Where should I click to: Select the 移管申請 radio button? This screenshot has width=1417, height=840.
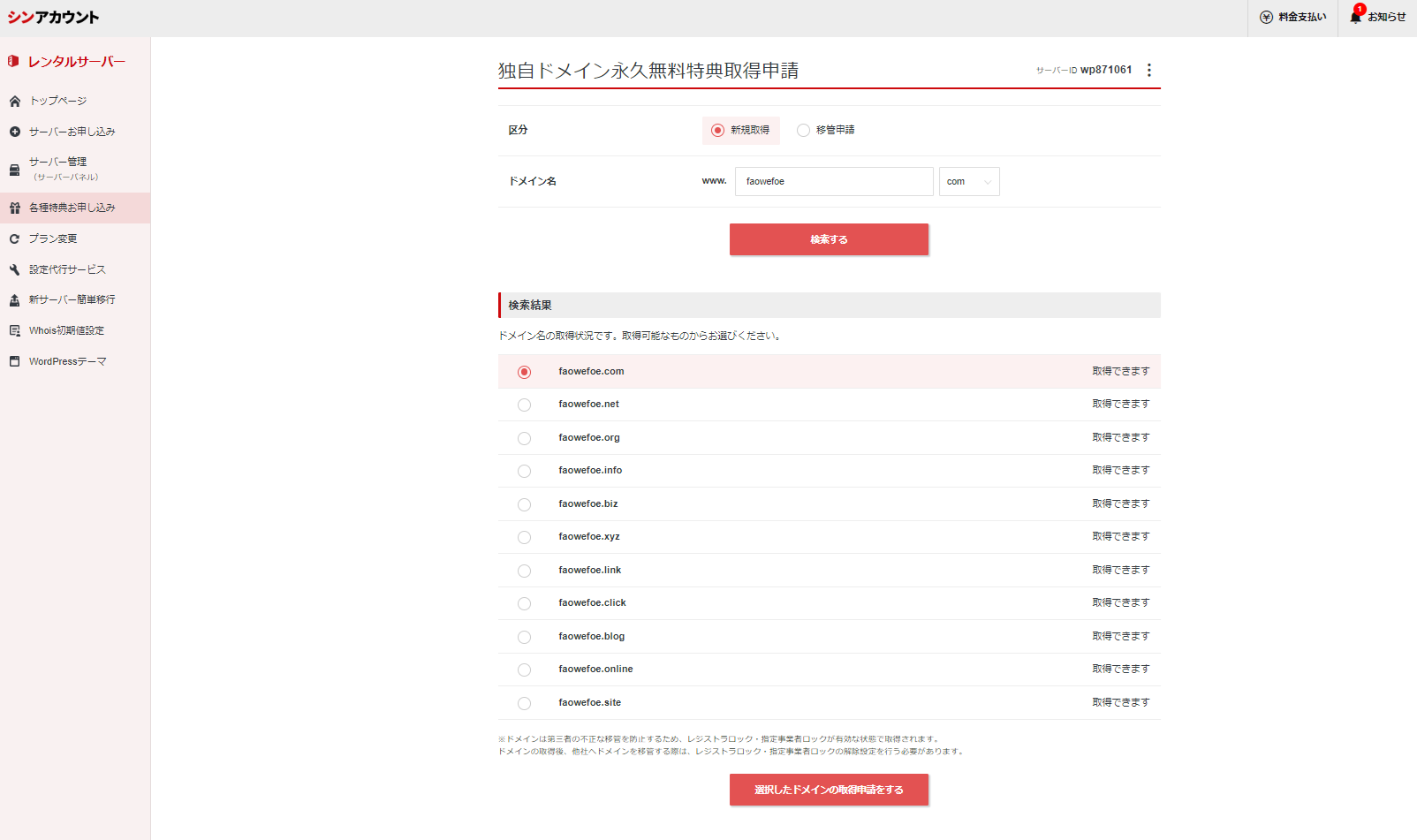point(803,130)
